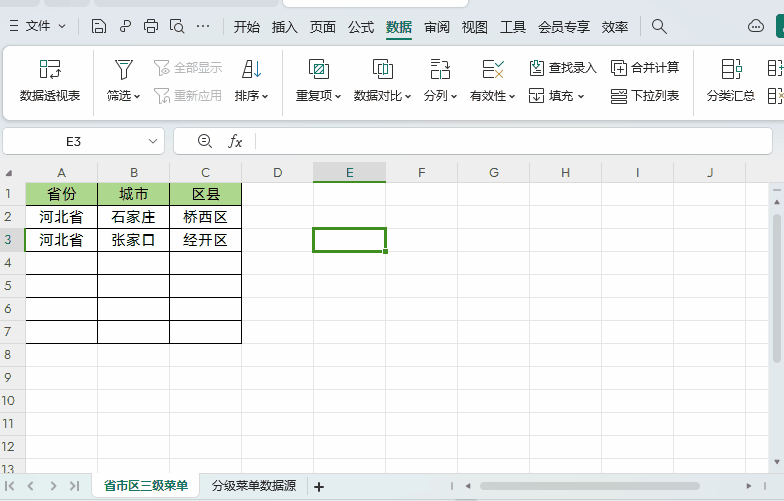Screen dimensions: 784x501
Task: Expand the 筛选 dropdown arrow
Action: pyautogui.click(x=137, y=96)
